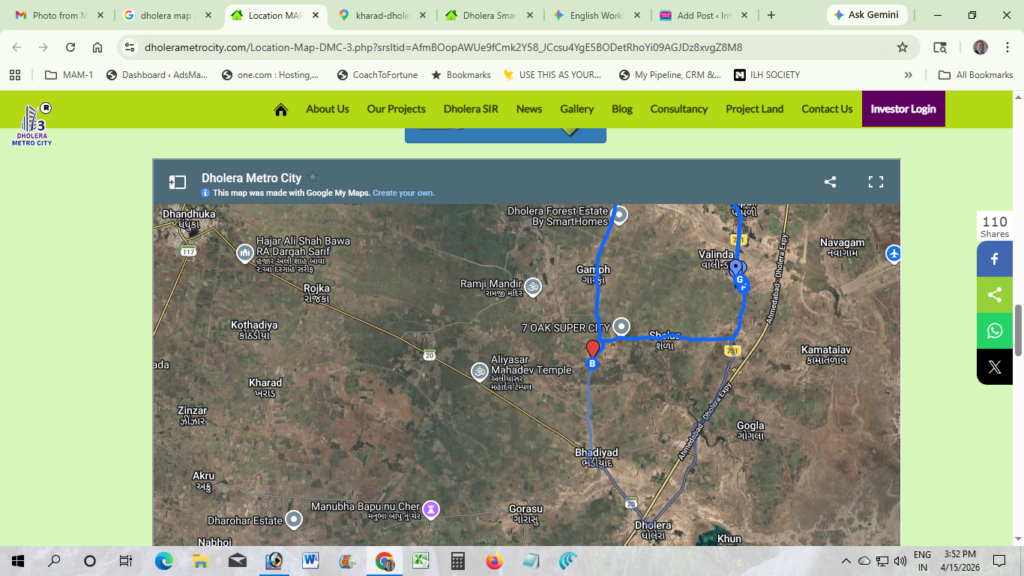Image resolution: width=1024 pixels, height=576 pixels.
Task: Open ILH SOCIETY bookmark
Action: [x=767, y=75]
